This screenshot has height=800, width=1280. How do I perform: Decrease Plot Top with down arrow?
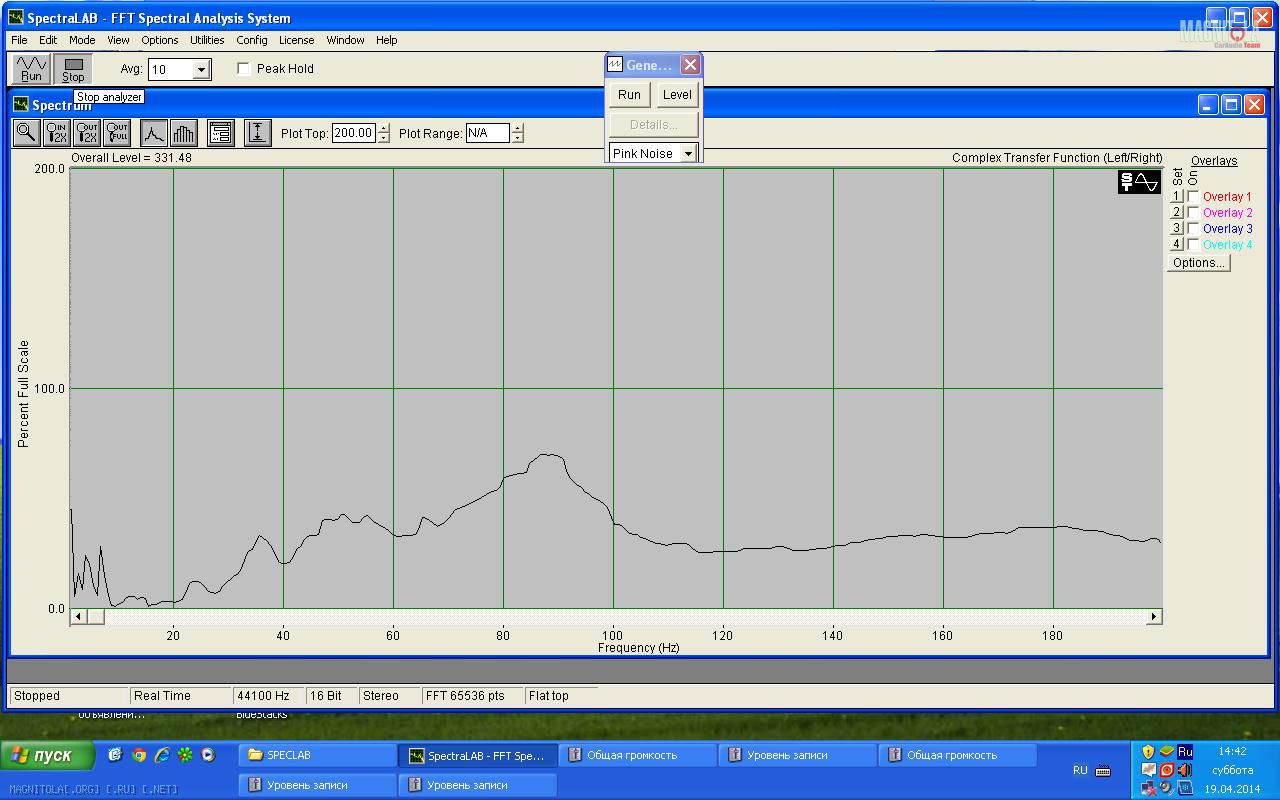pos(384,138)
